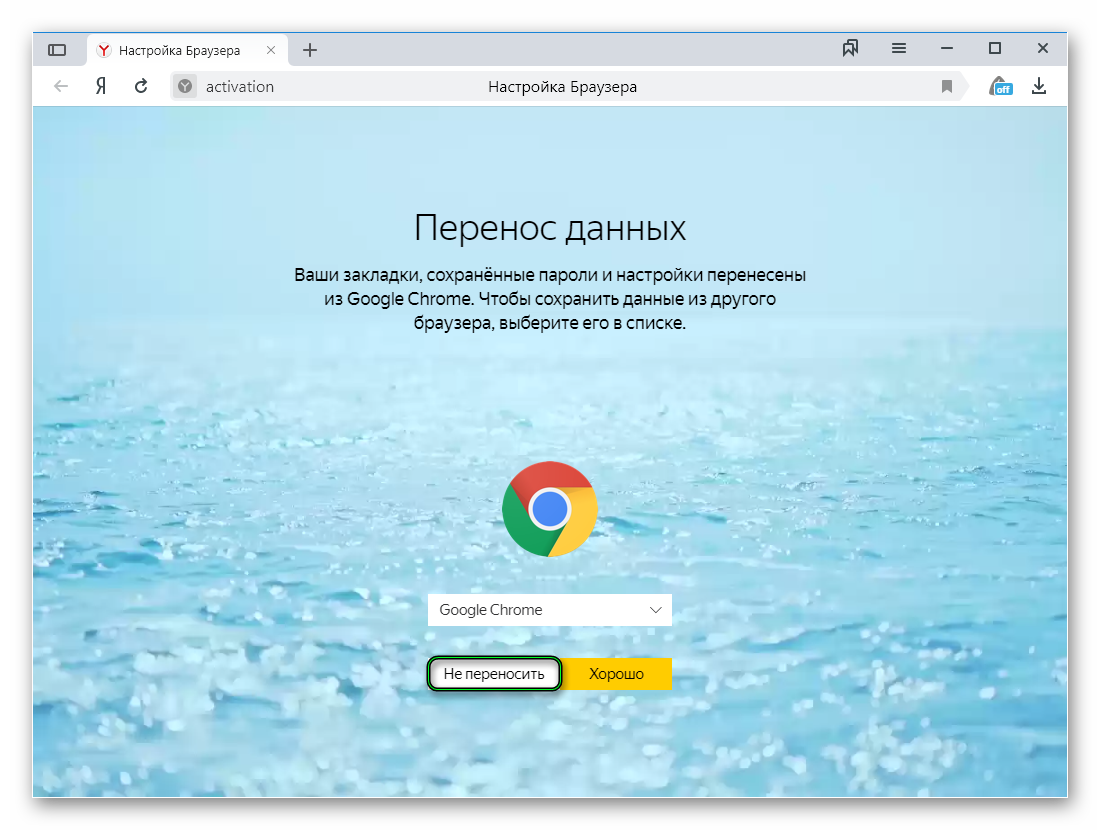1100x830 pixels.
Task: Open the Yandex home page via Я icon
Action: [101, 86]
